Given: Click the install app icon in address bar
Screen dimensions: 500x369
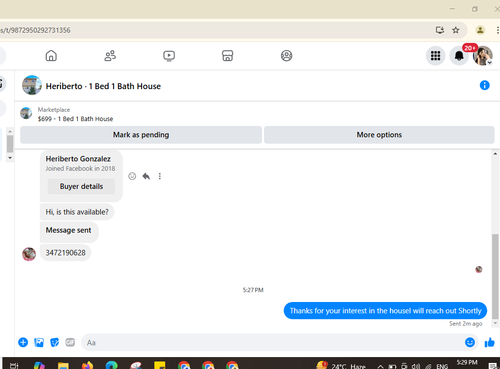Looking at the screenshot, I should click(440, 30).
